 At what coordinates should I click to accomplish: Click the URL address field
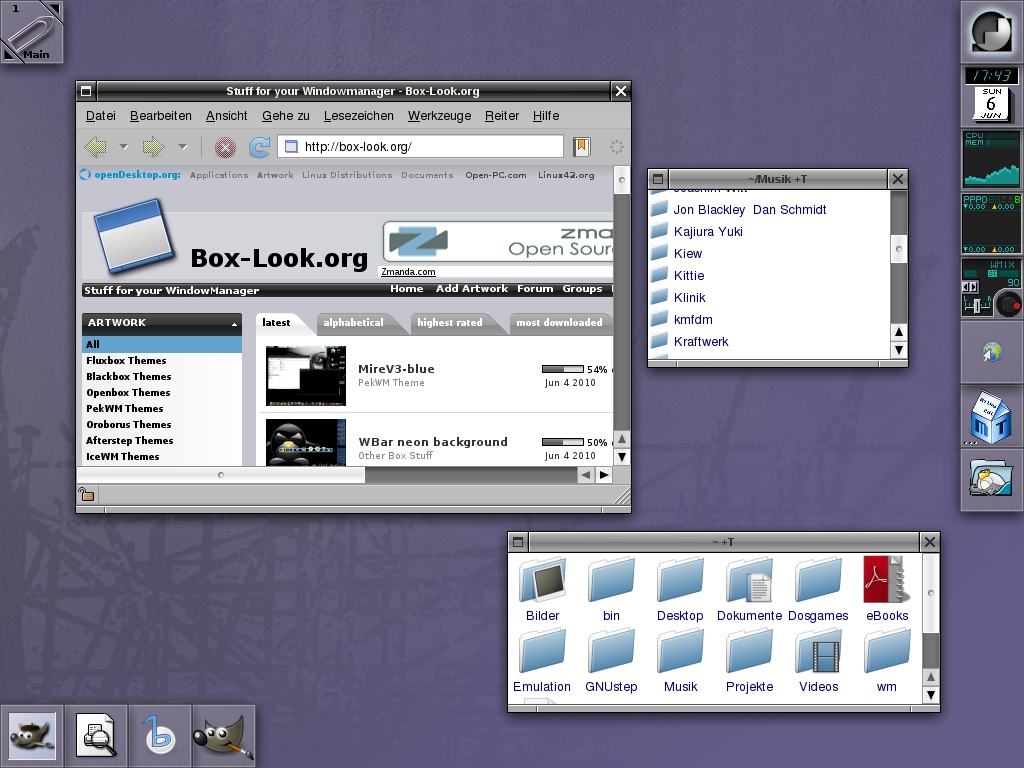pyautogui.click(x=421, y=147)
